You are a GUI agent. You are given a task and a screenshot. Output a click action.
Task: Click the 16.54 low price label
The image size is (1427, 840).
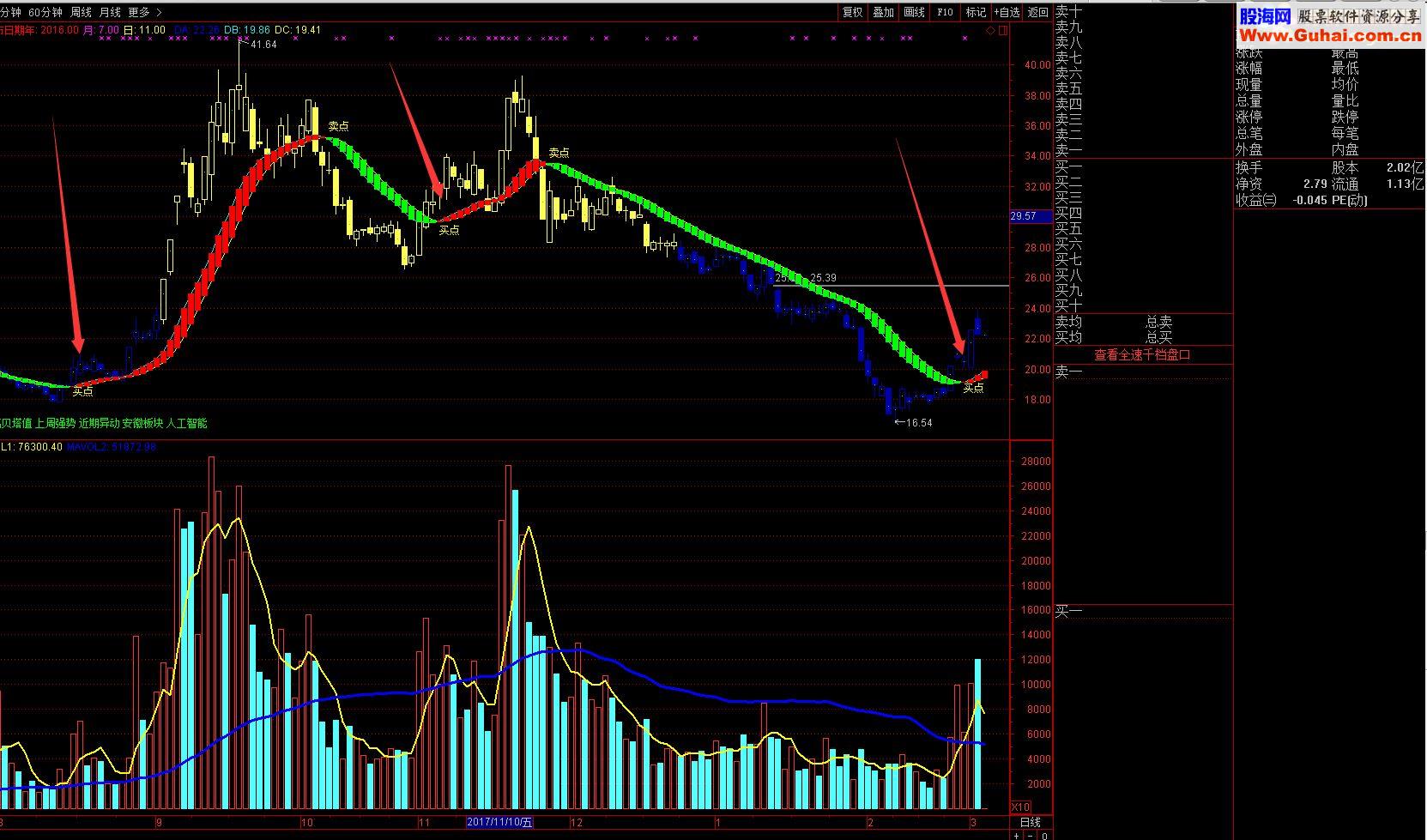tap(919, 422)
